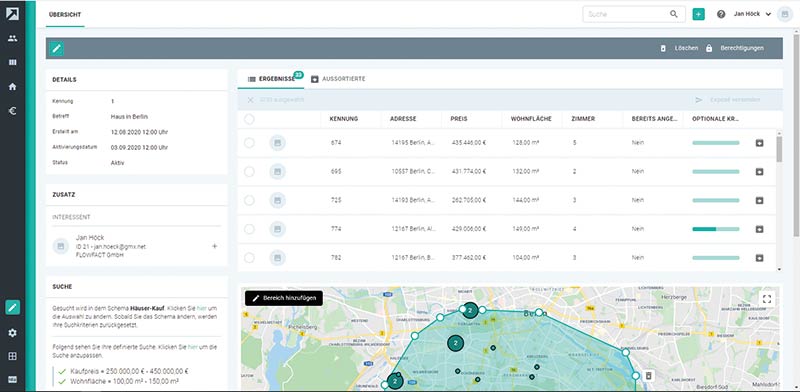Select row 782 checkbox
800x392 pixels.
coord(249,258)
